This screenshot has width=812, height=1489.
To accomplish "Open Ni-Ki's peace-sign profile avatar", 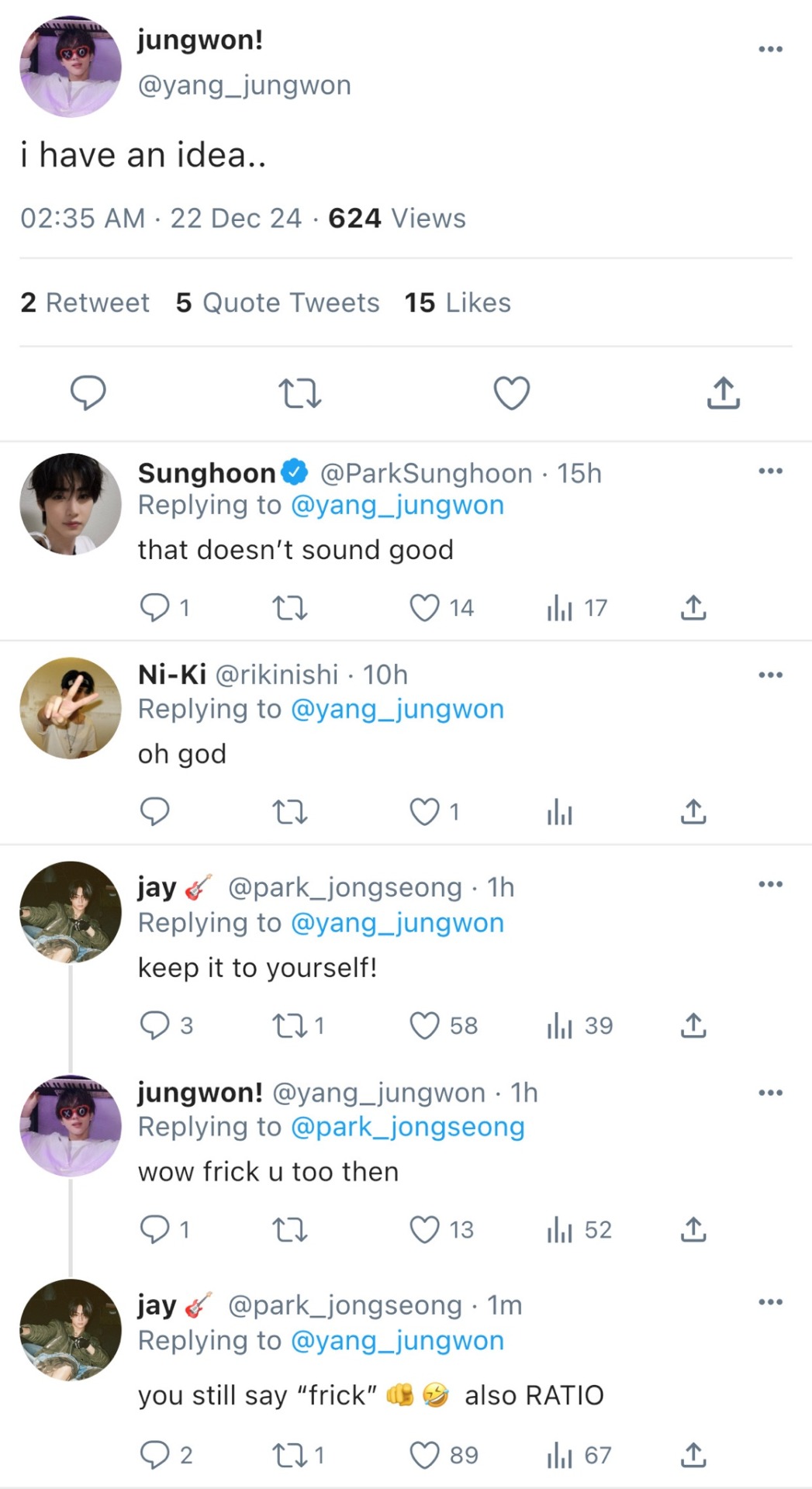I will (71, 708).
